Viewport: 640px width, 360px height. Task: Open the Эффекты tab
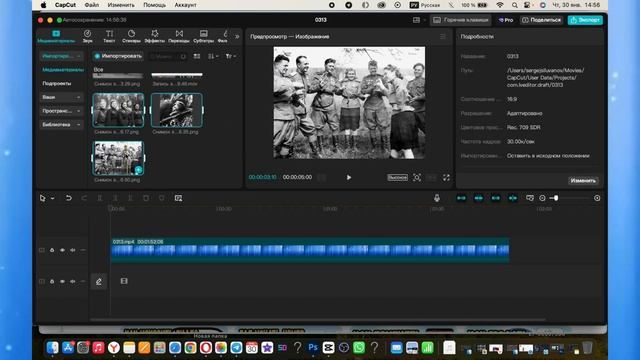tap(155, 36)
